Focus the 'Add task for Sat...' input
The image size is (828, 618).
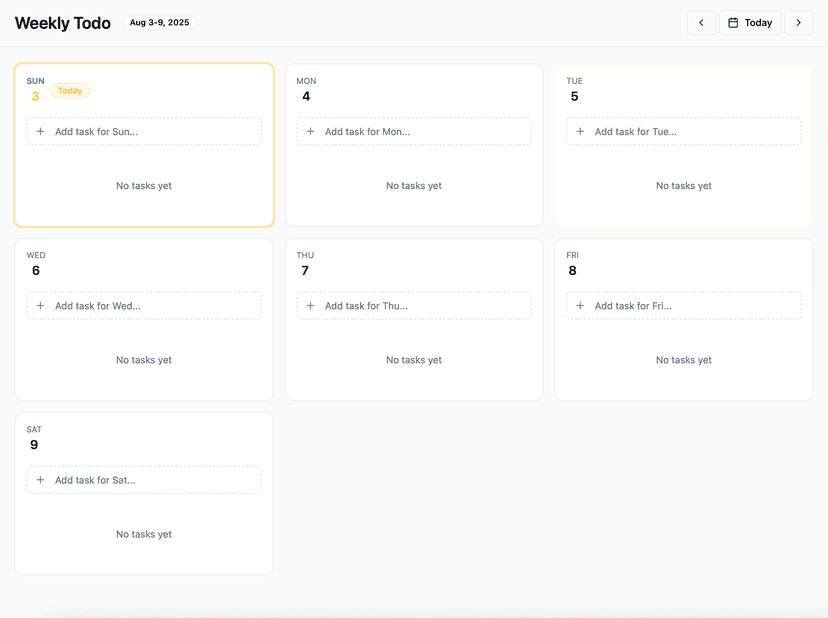click(144, 480)
